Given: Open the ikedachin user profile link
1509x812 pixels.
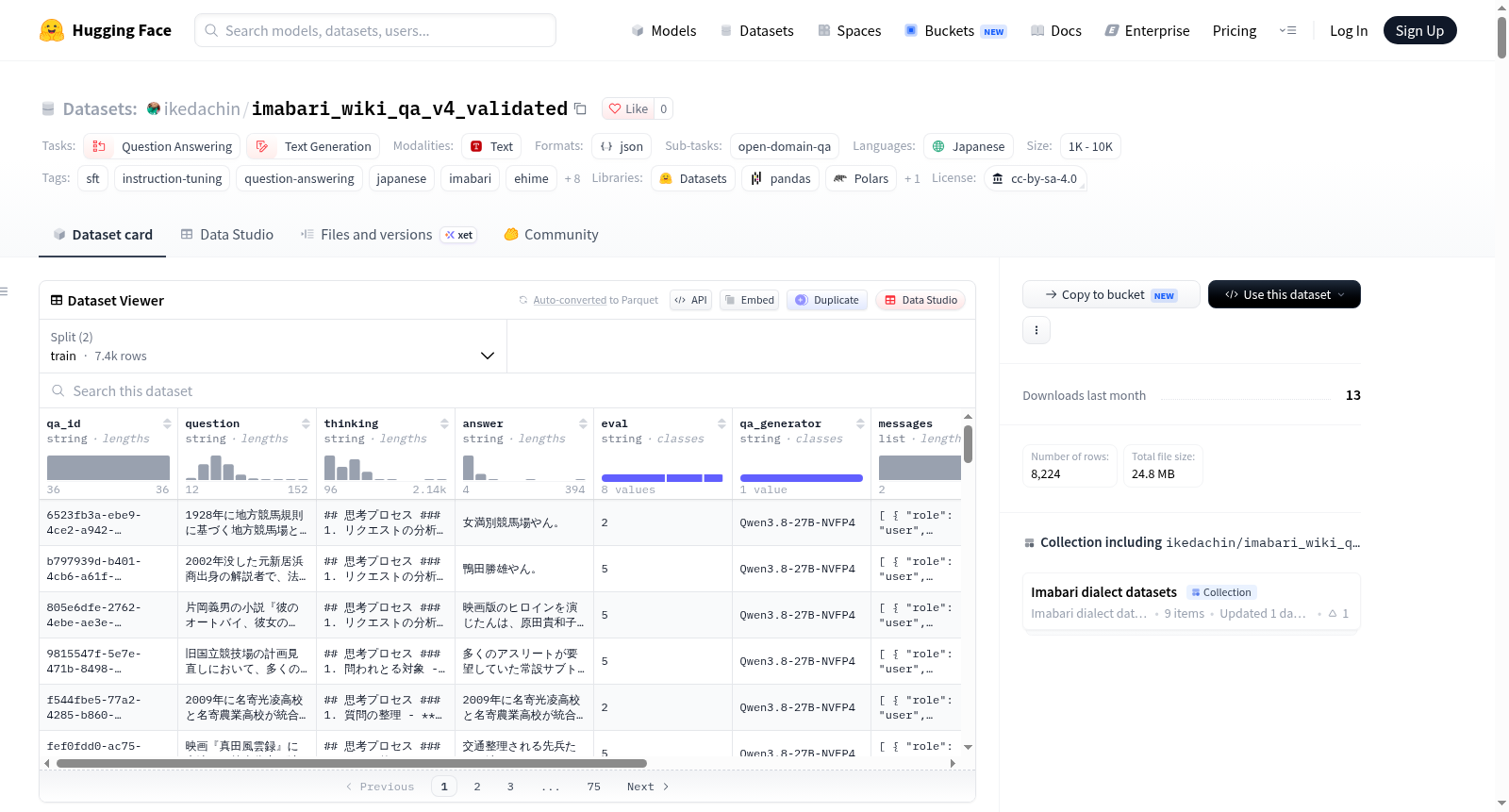Looking at the screenshot, I should [202, 108].
